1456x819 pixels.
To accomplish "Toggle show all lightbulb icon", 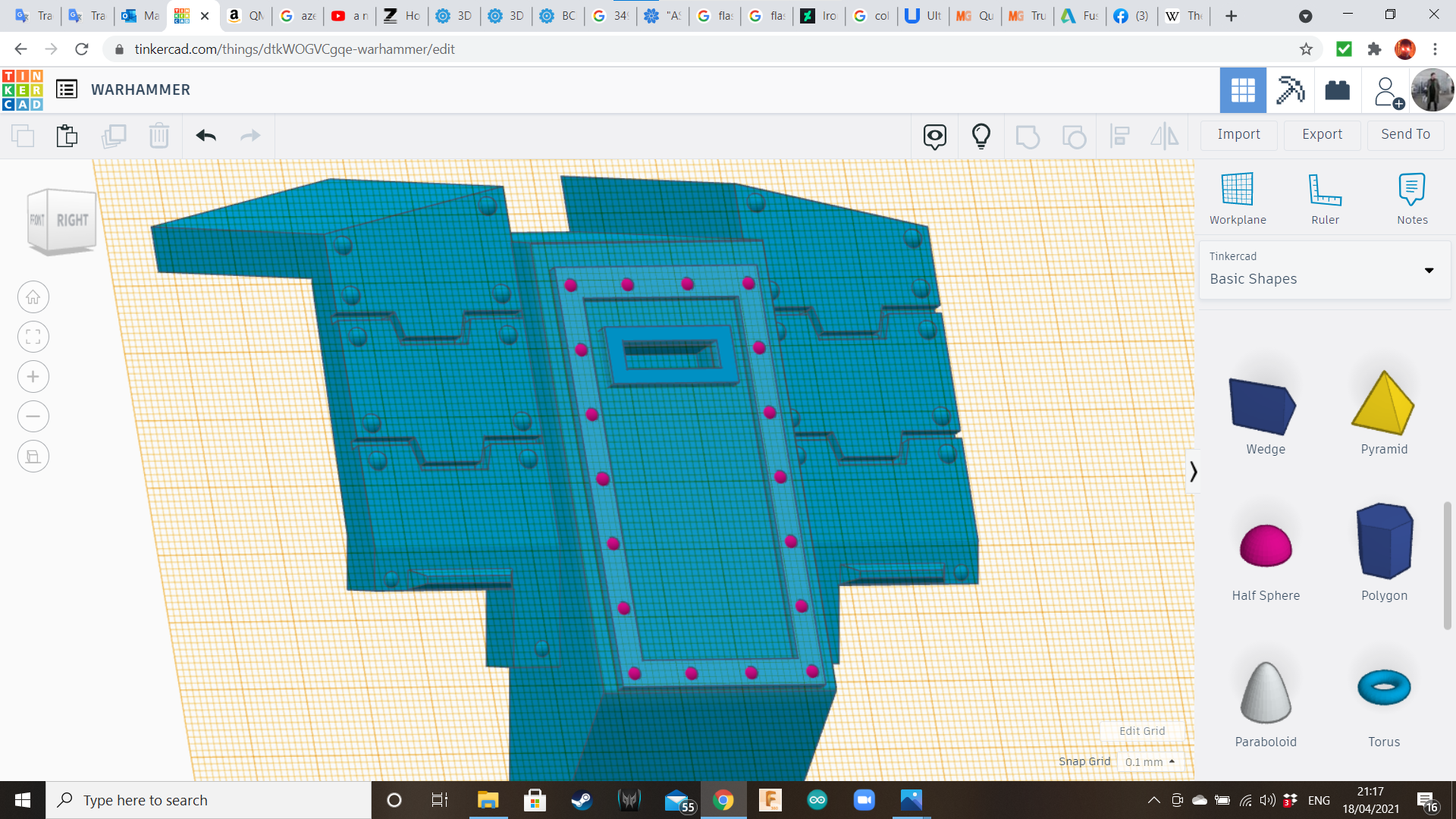I will click(981, 136).
